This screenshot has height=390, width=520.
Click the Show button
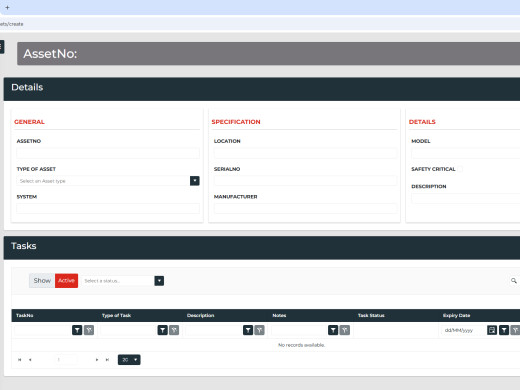tap(42, 281)
